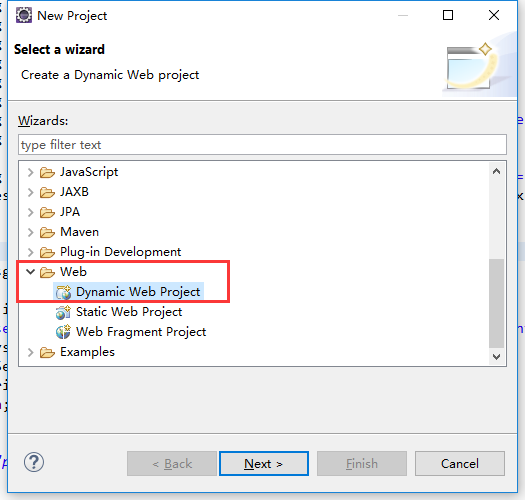This screenshot has width=525, height=500.
Task: Select the Plug-in Development label
Action: point(121,252)
